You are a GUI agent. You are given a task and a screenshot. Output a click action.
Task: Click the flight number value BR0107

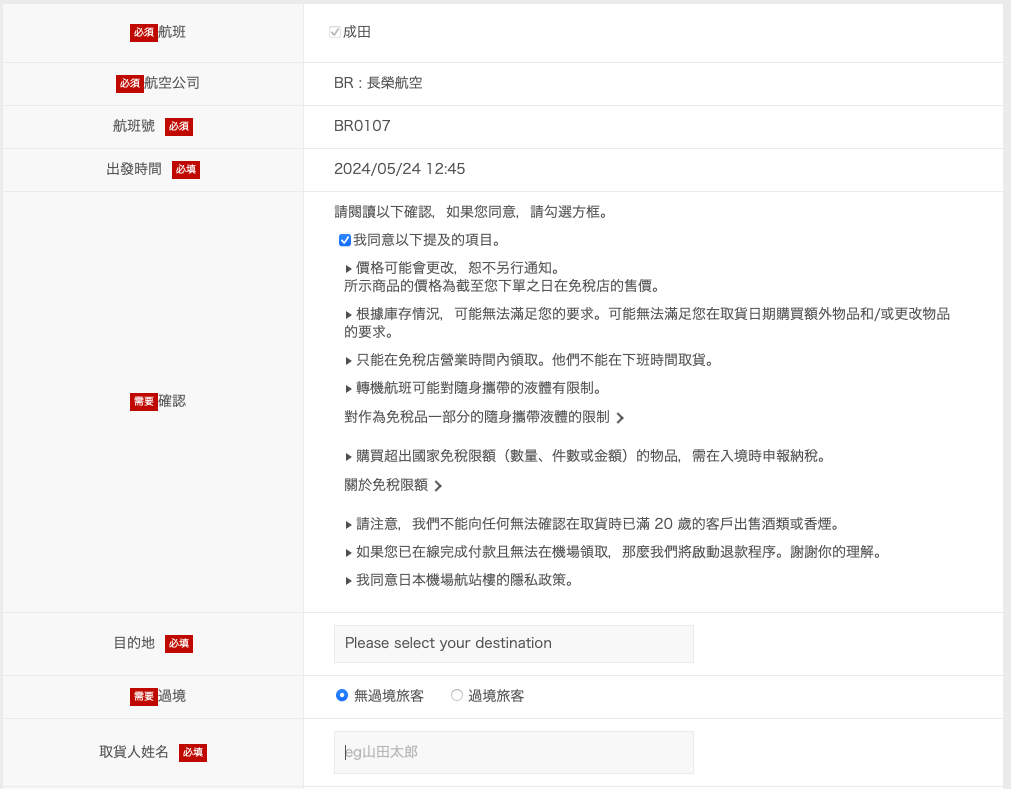tap(362, 126)
